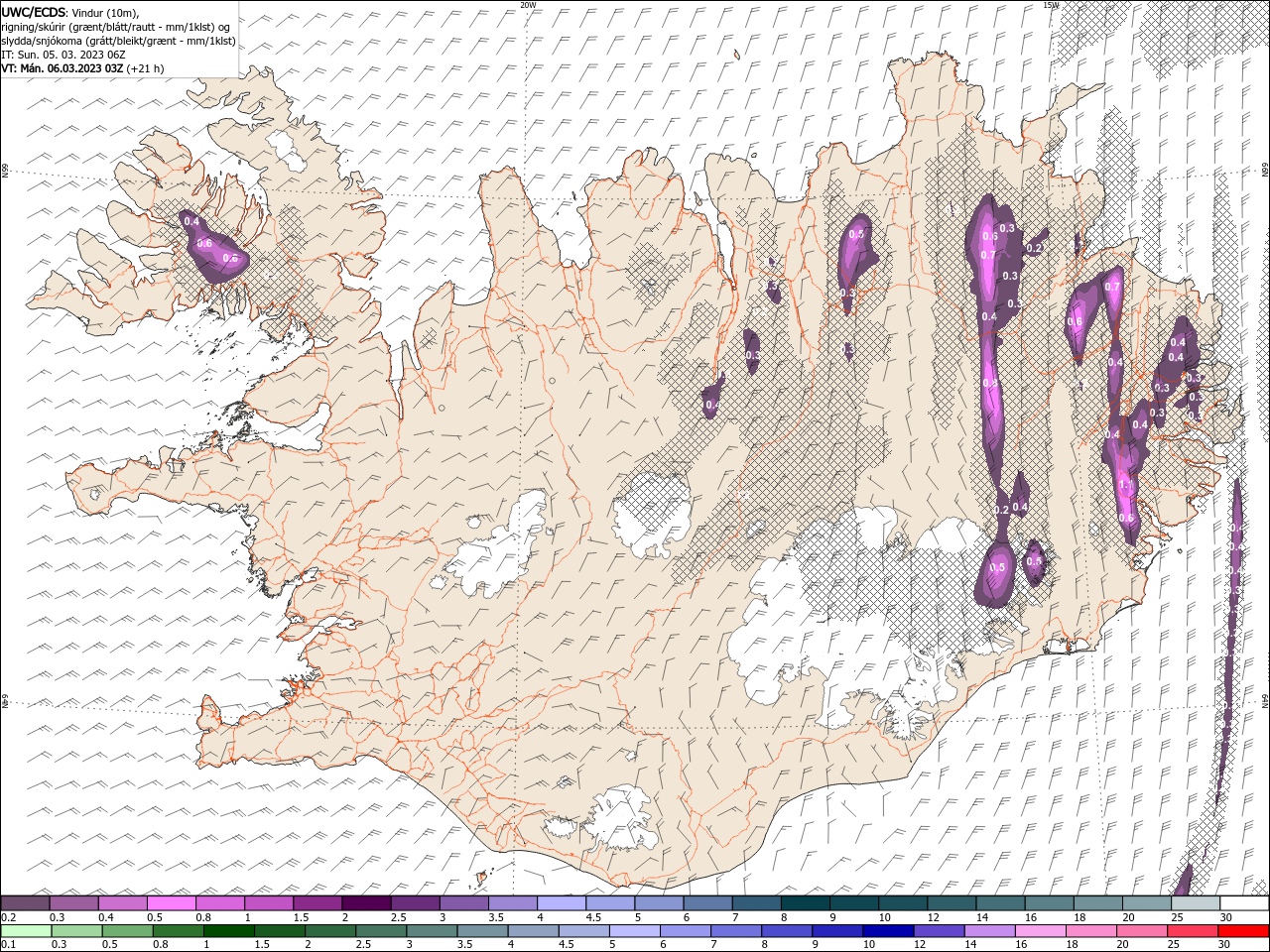Click the pale green 0.1 swatch in the lower legend
Image resolution: width=1270 pixels, height=952 pixels.
26,931
